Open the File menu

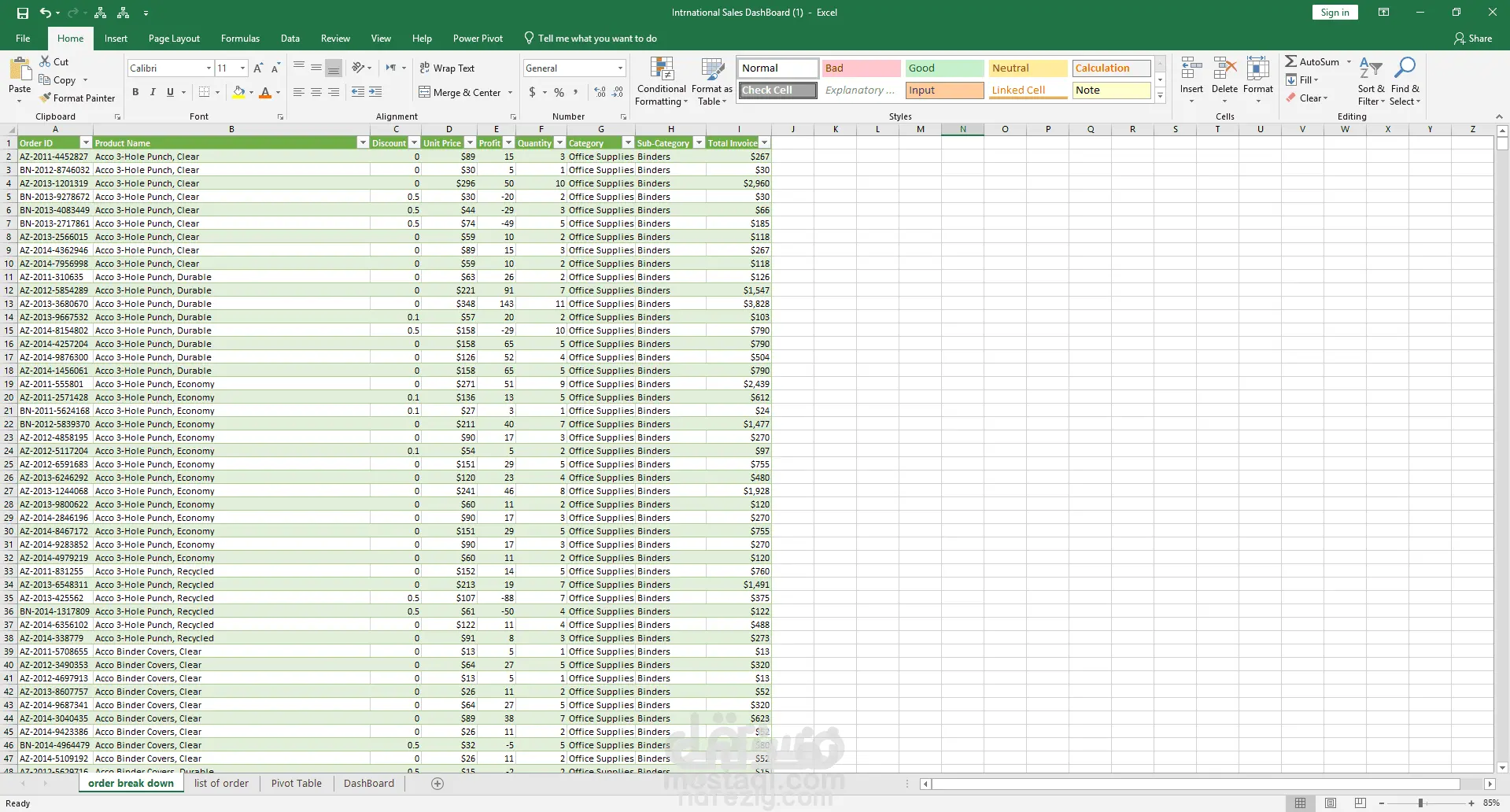click(x=23, y=38)
